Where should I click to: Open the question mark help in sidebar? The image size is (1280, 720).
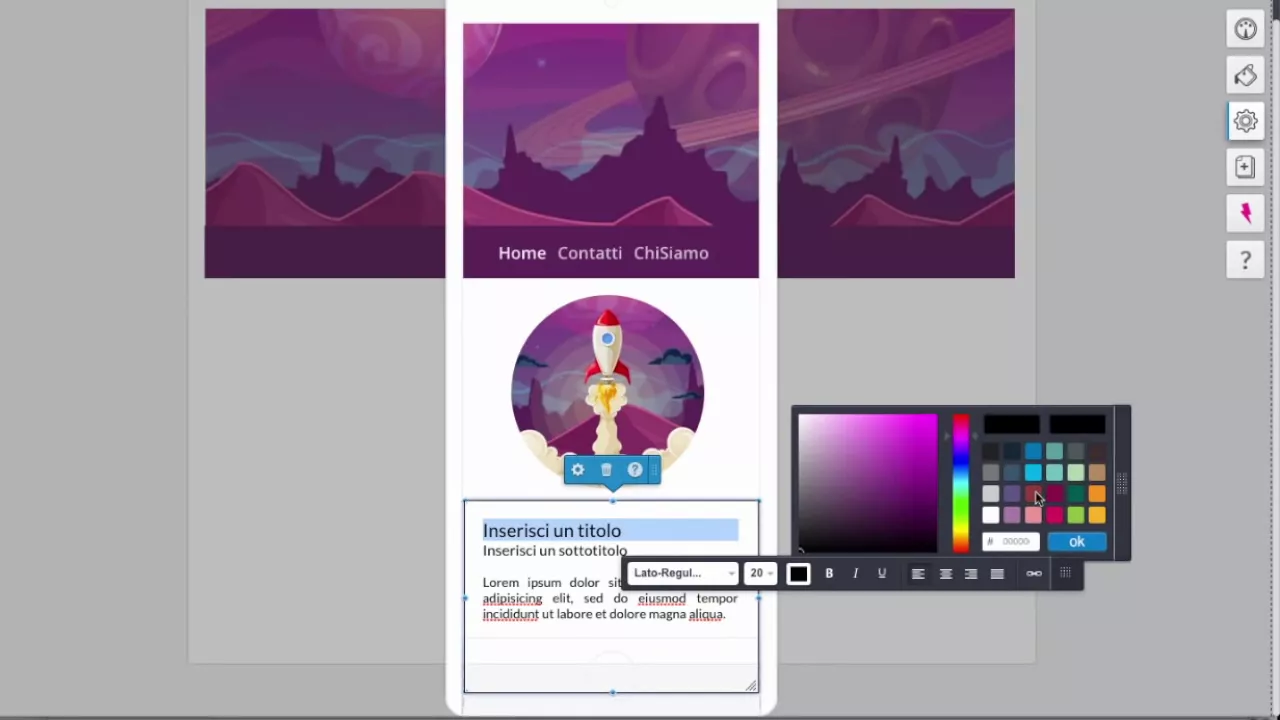point(1245,260)
